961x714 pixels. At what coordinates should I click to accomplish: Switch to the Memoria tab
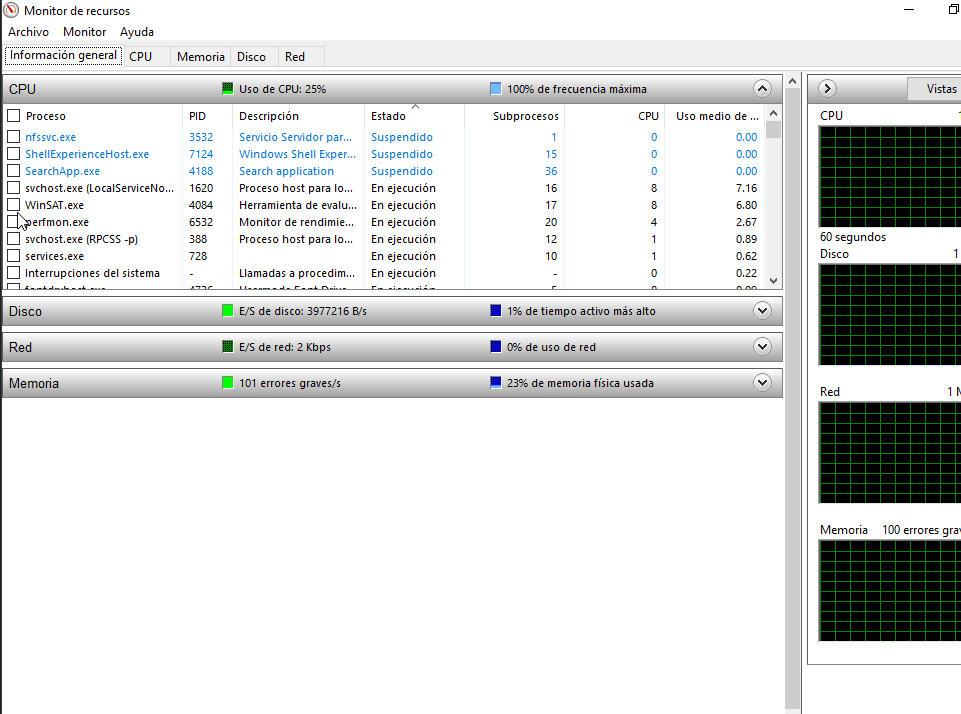[x=200, y=57]
